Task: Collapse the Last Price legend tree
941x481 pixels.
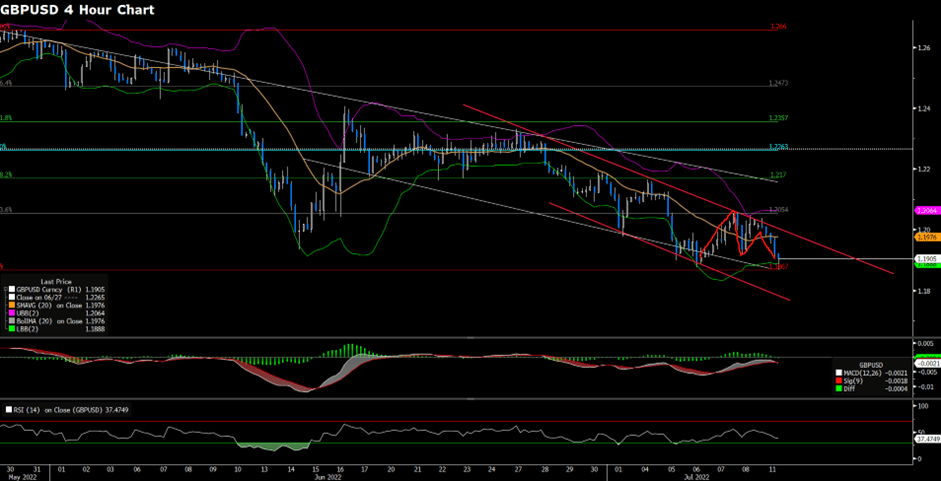Action: coord(3,290)
